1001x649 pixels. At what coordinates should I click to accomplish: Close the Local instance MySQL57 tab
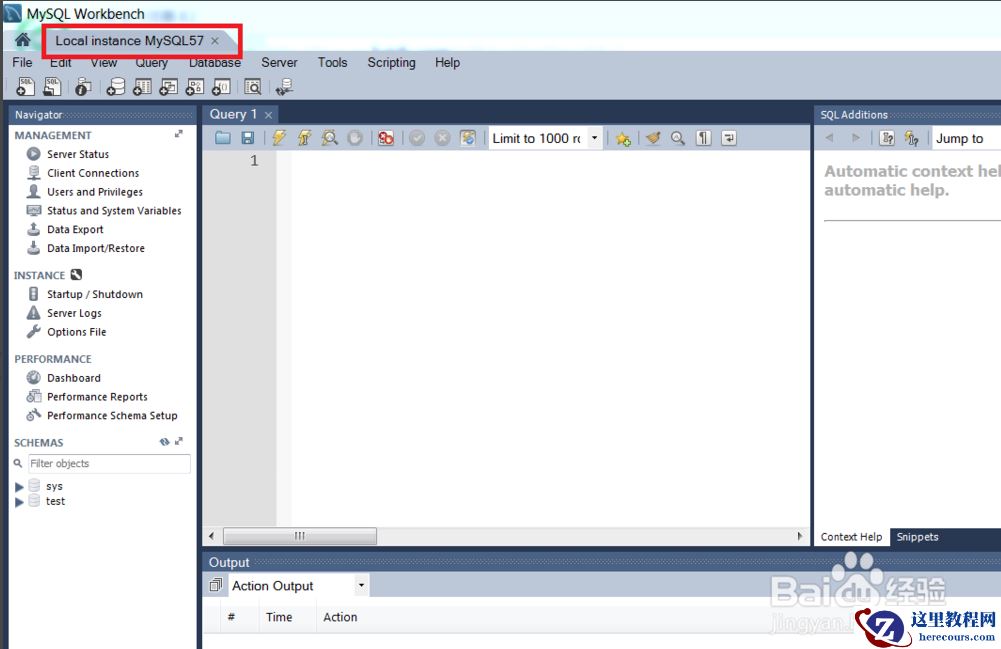click(215, 40)
